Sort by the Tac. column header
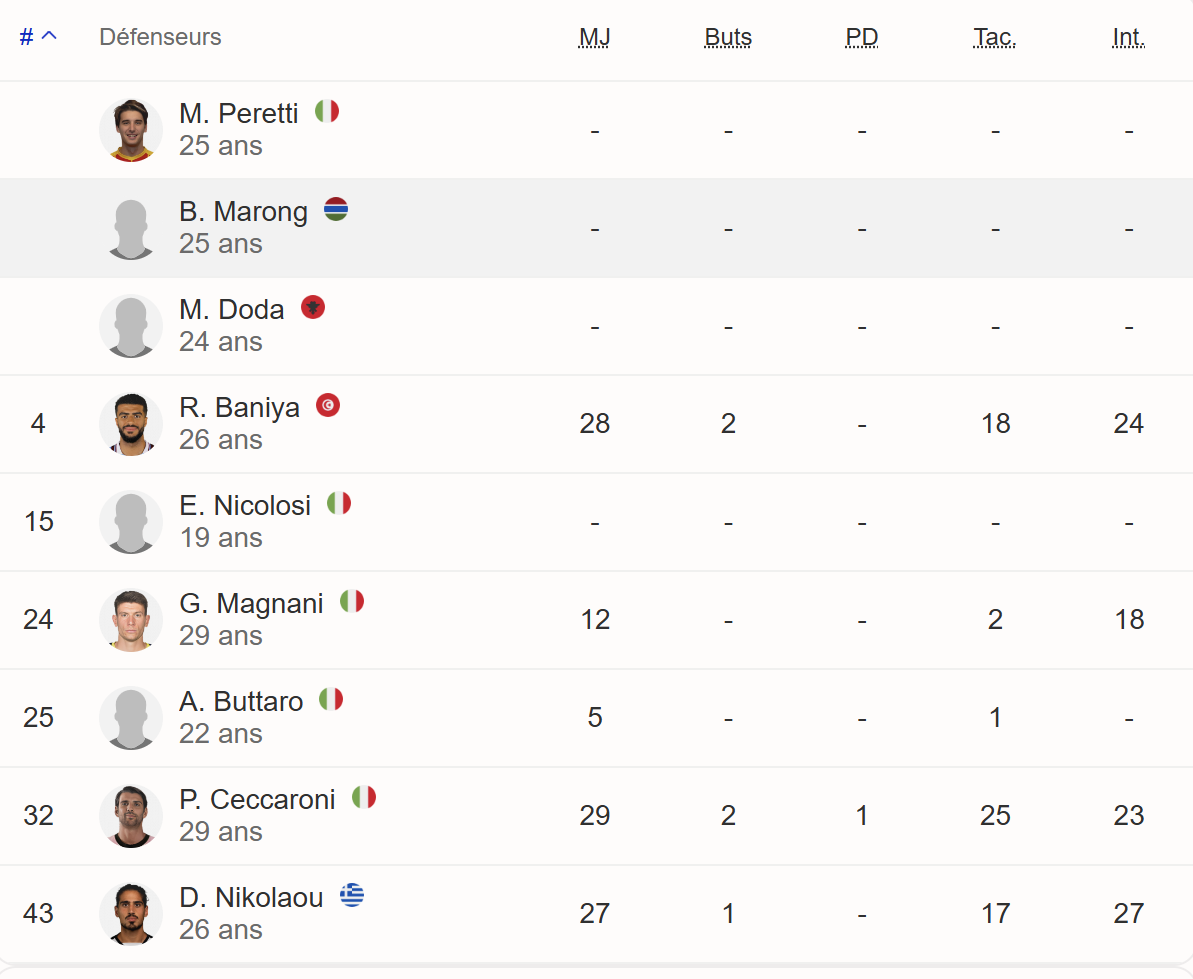1193x979 pixels. (x=994, y=37)
